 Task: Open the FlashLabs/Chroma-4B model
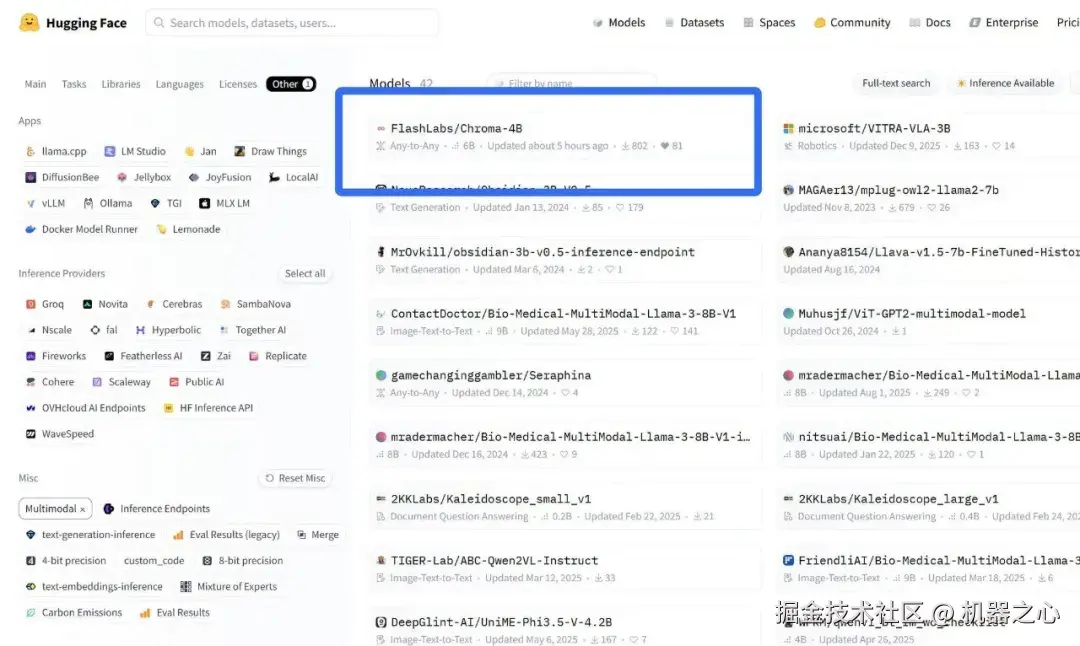pyautogui.click(x=456, y=128)
